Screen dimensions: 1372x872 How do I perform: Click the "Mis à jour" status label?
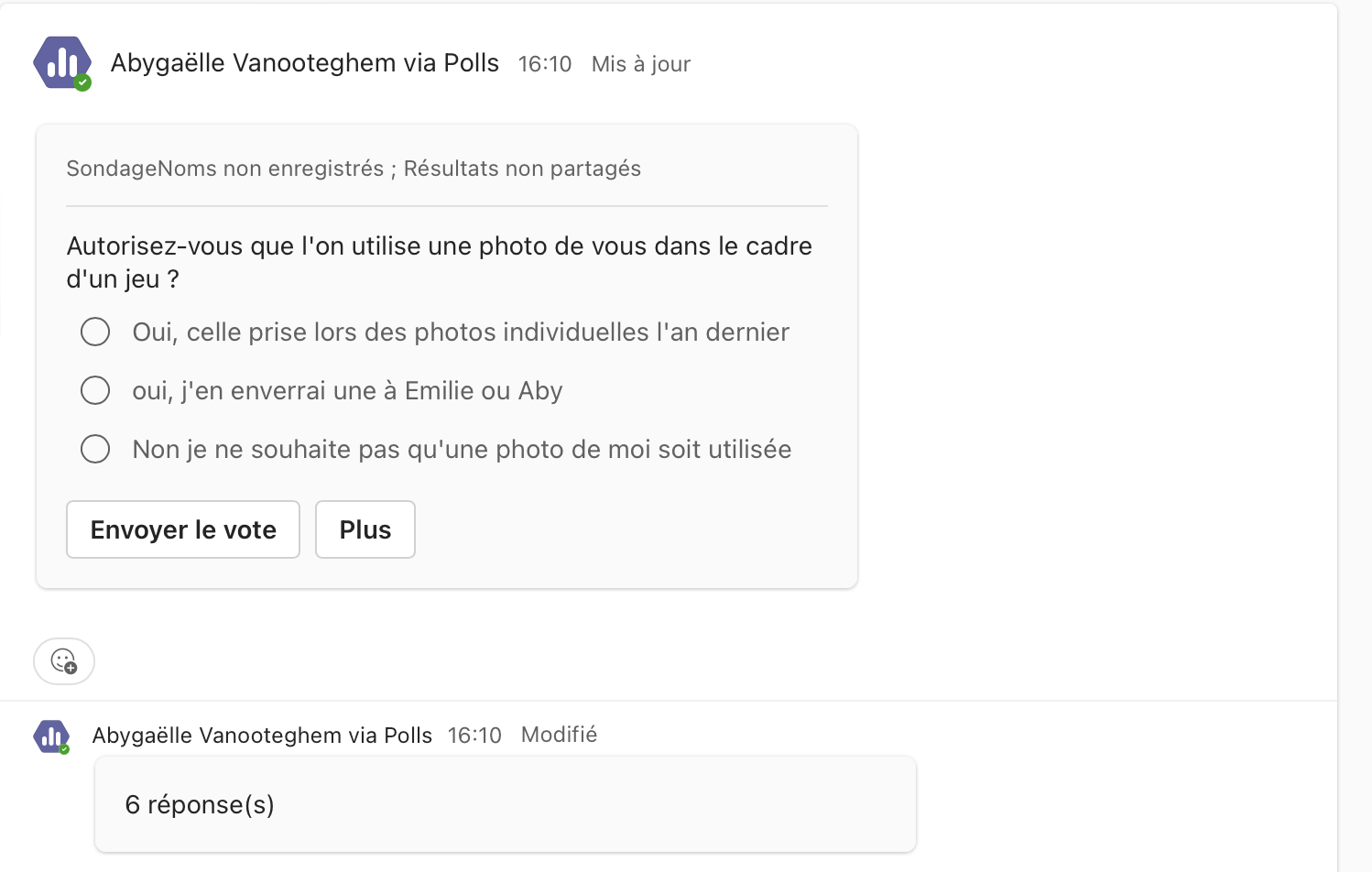pos(641,64)
